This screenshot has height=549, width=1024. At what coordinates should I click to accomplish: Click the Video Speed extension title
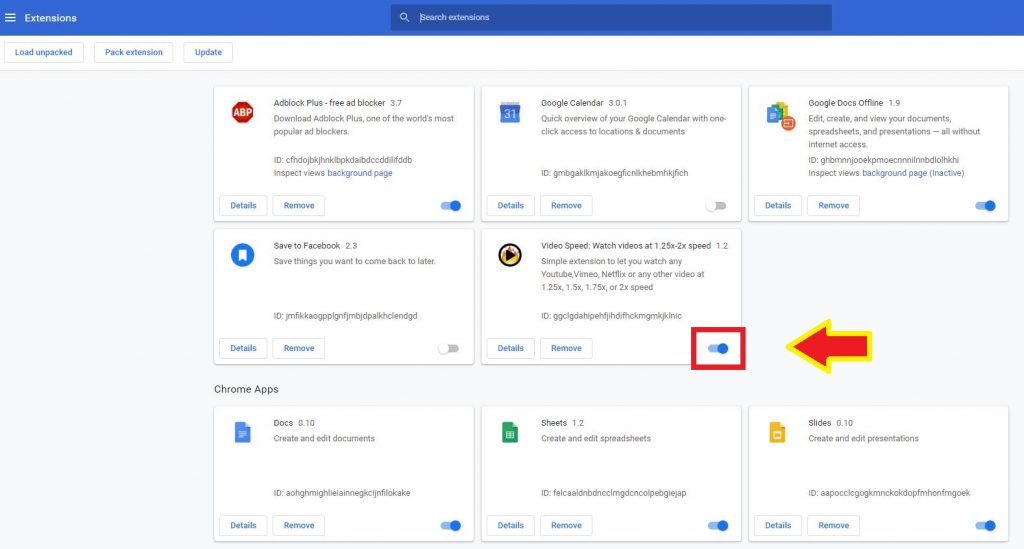[626, 246]
